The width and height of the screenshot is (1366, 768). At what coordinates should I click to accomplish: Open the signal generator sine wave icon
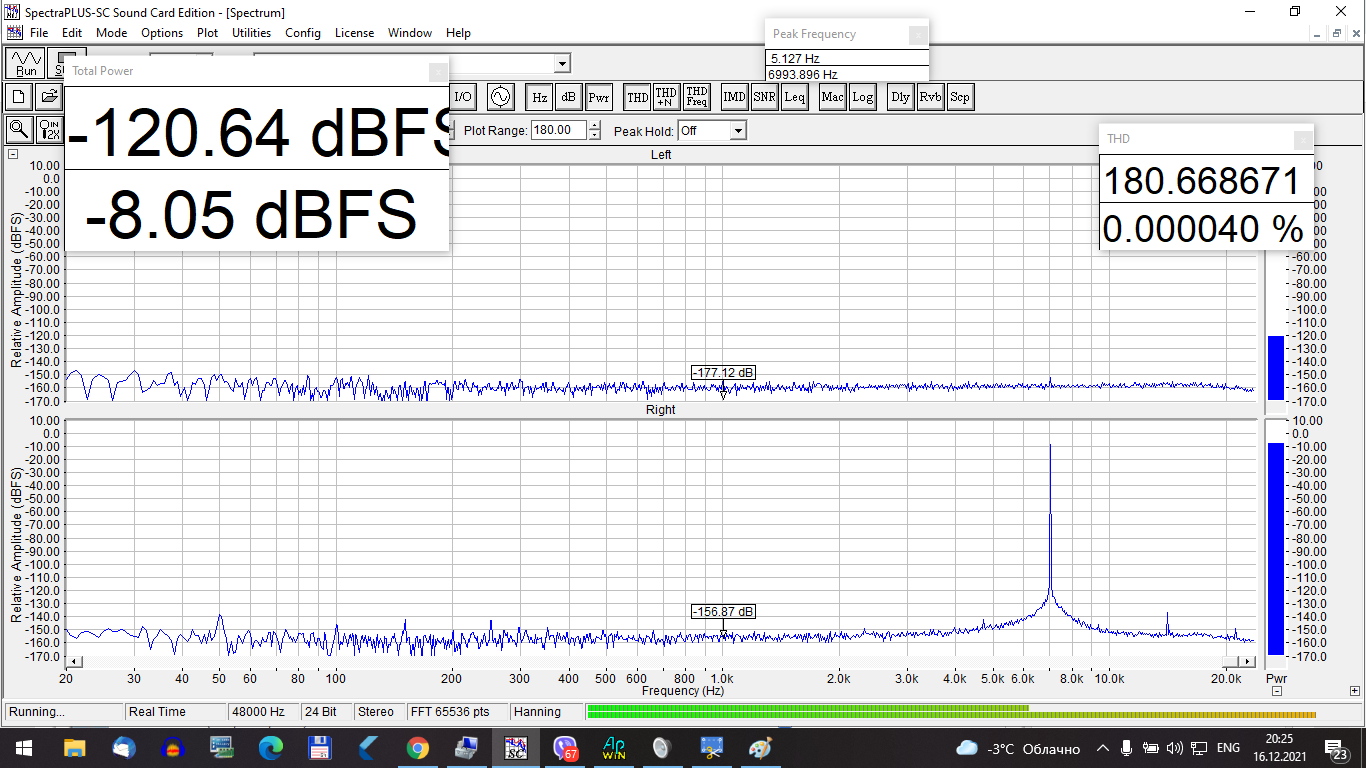(500, 97)
